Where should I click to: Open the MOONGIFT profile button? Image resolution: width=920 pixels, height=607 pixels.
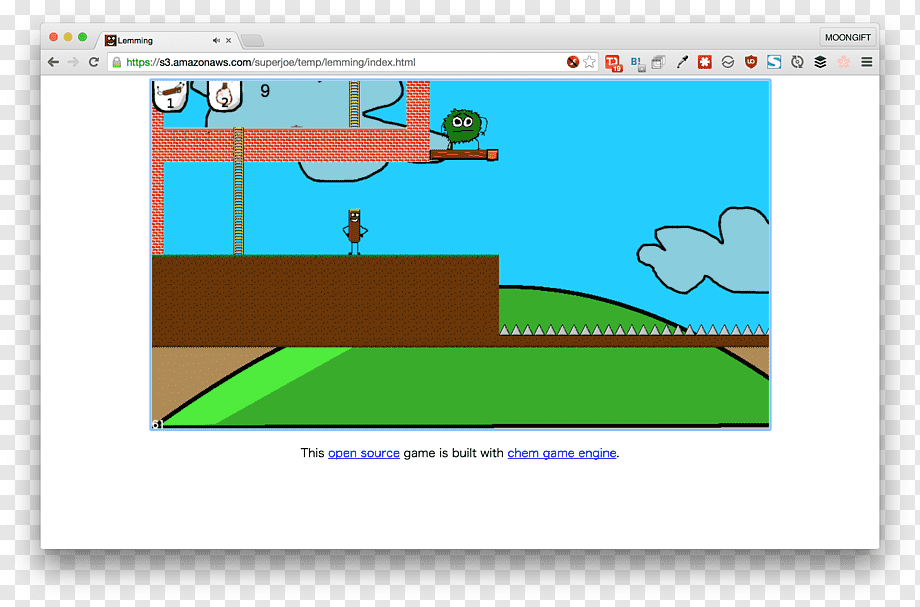point(847,38)
